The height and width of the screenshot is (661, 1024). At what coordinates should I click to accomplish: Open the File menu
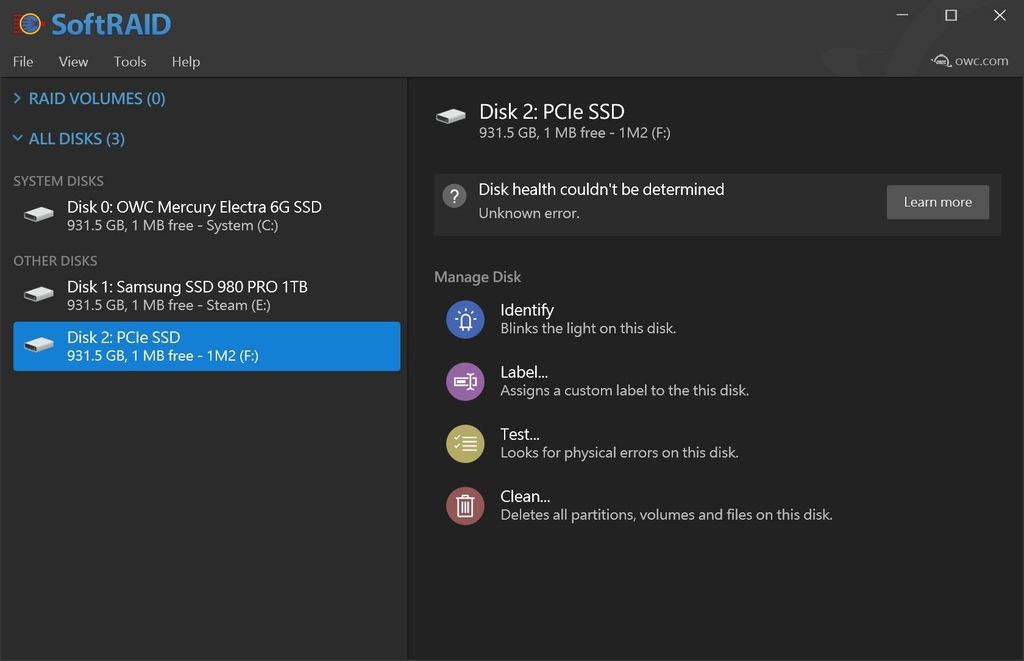[23, 61]
